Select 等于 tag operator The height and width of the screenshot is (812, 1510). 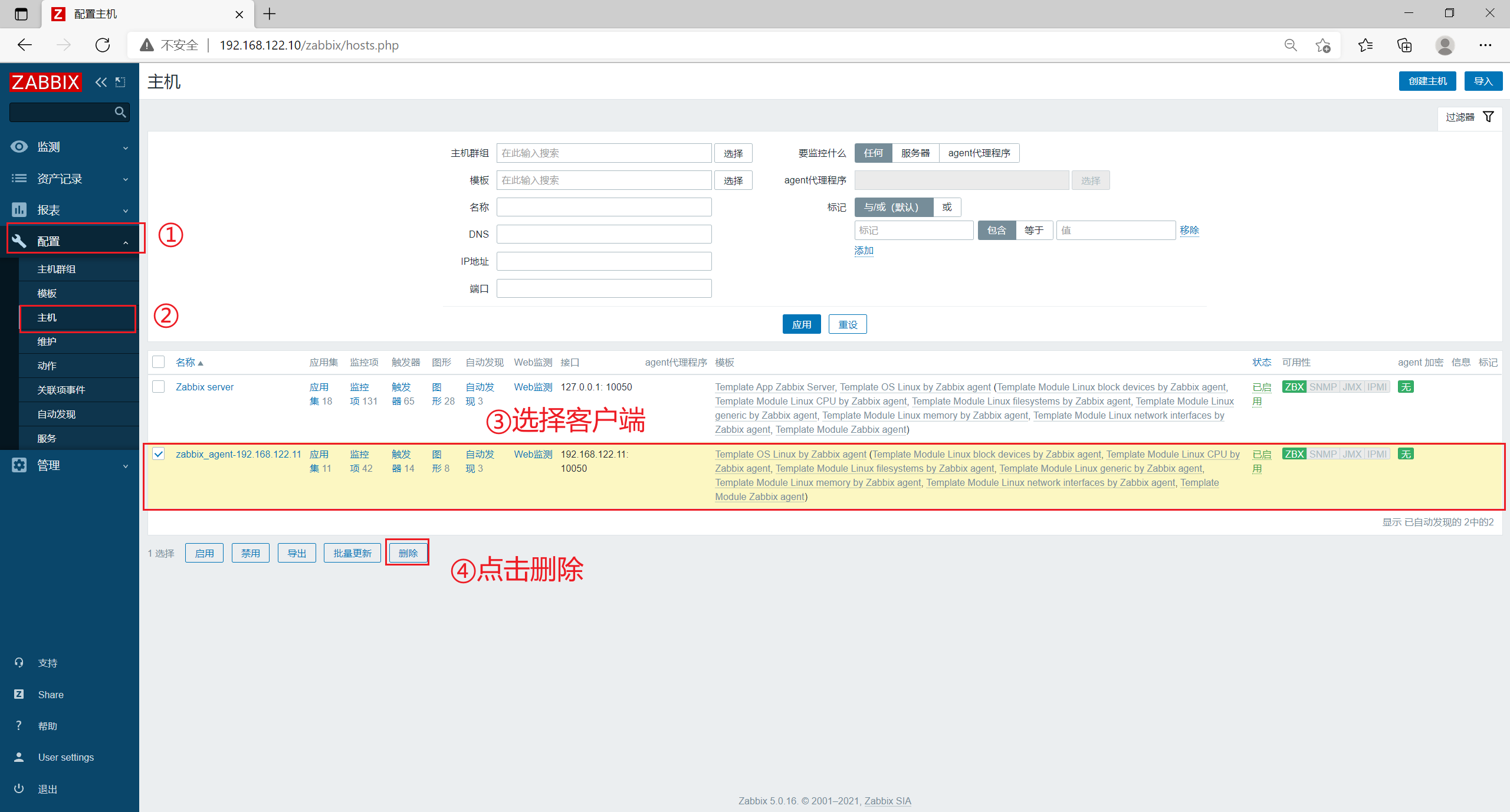coord(1035,230)
